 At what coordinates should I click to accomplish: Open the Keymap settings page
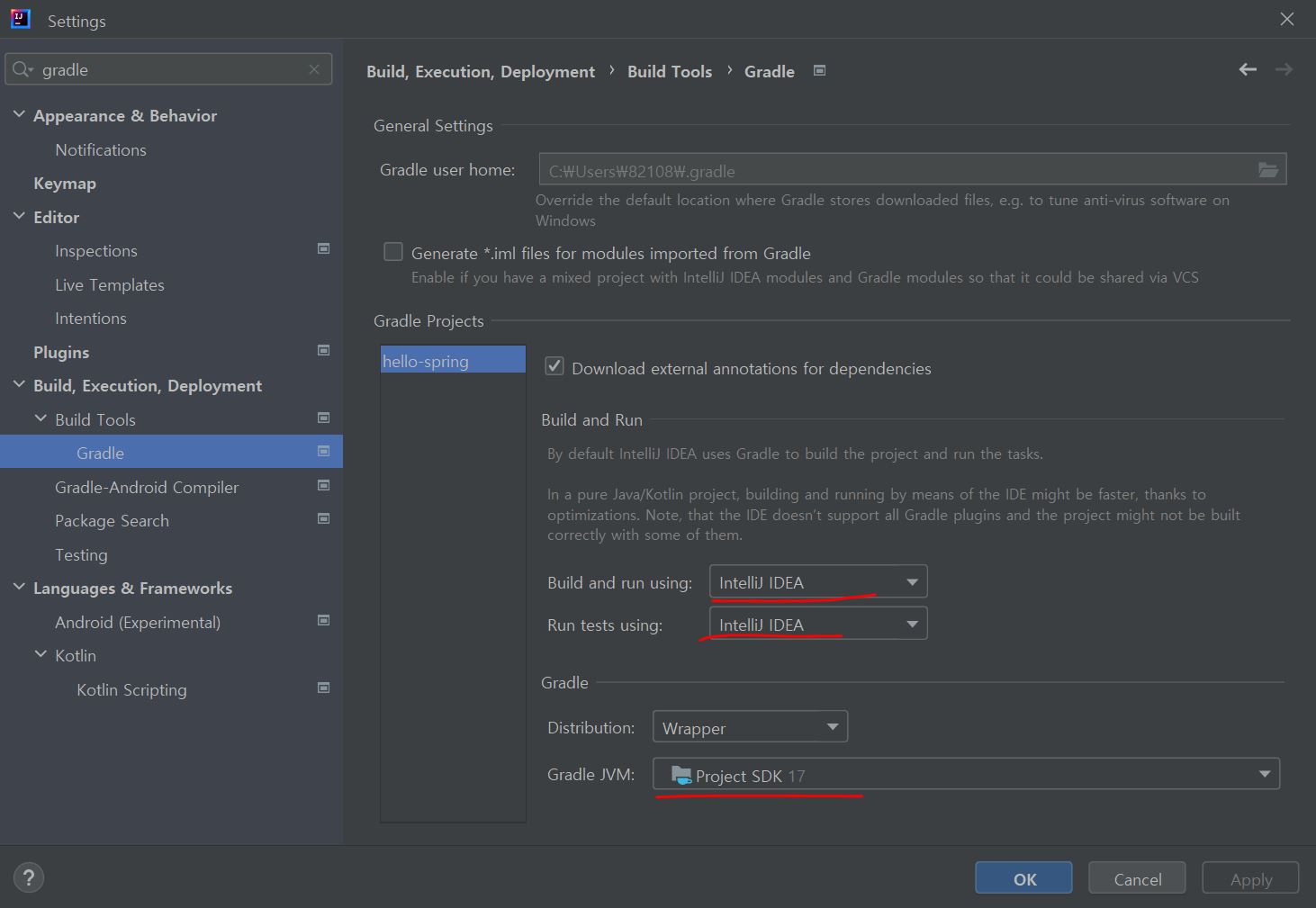pyautogui.click(x=65, y=184)
